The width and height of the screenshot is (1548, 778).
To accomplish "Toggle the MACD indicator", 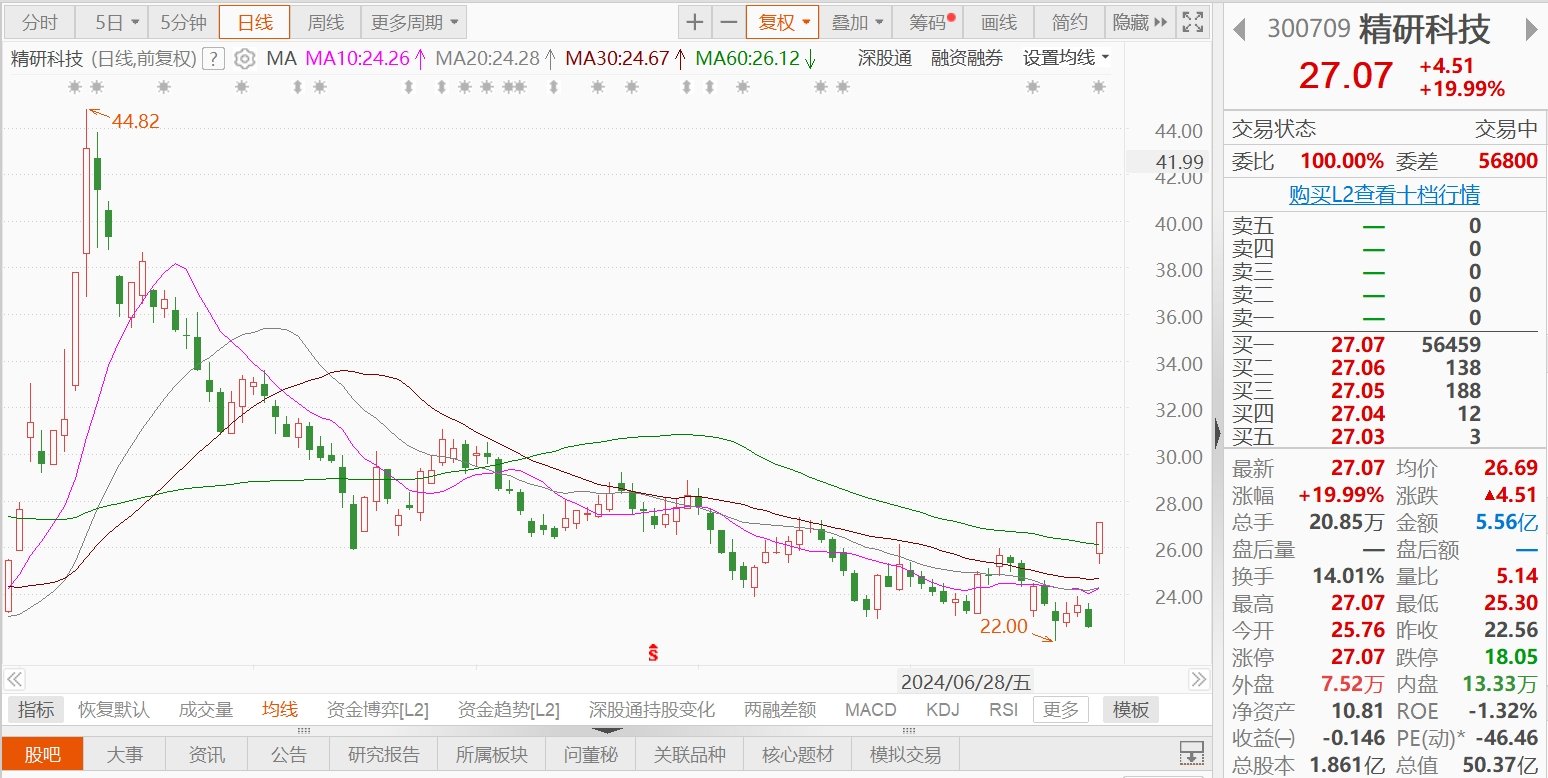I will [870, 710].
